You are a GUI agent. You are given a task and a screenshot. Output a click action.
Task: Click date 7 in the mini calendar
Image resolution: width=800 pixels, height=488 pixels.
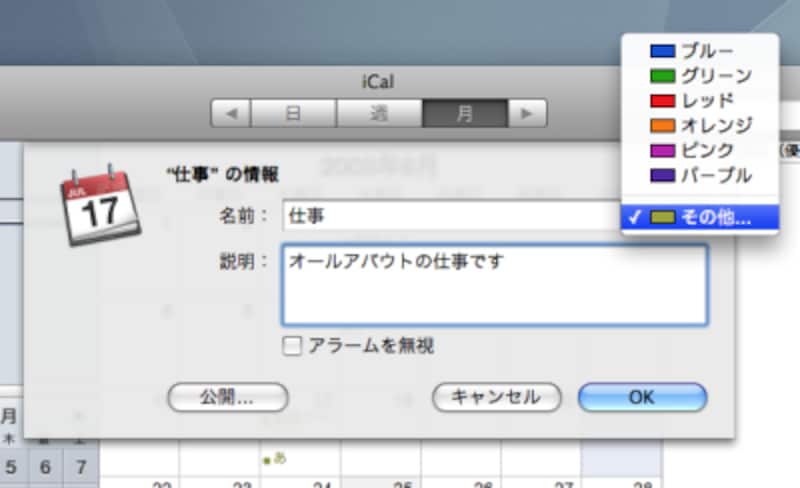click(81, 467)
